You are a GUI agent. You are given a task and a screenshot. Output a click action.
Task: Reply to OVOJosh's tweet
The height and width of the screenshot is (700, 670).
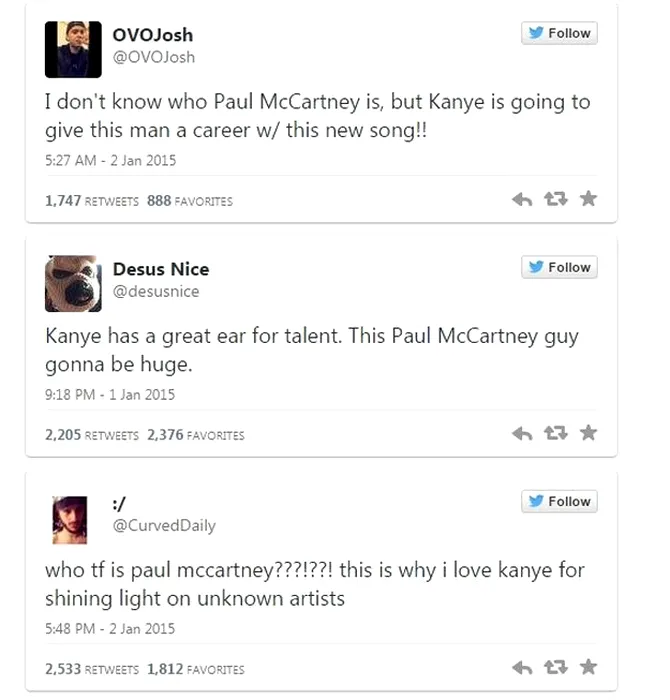(x=522, y=200)
